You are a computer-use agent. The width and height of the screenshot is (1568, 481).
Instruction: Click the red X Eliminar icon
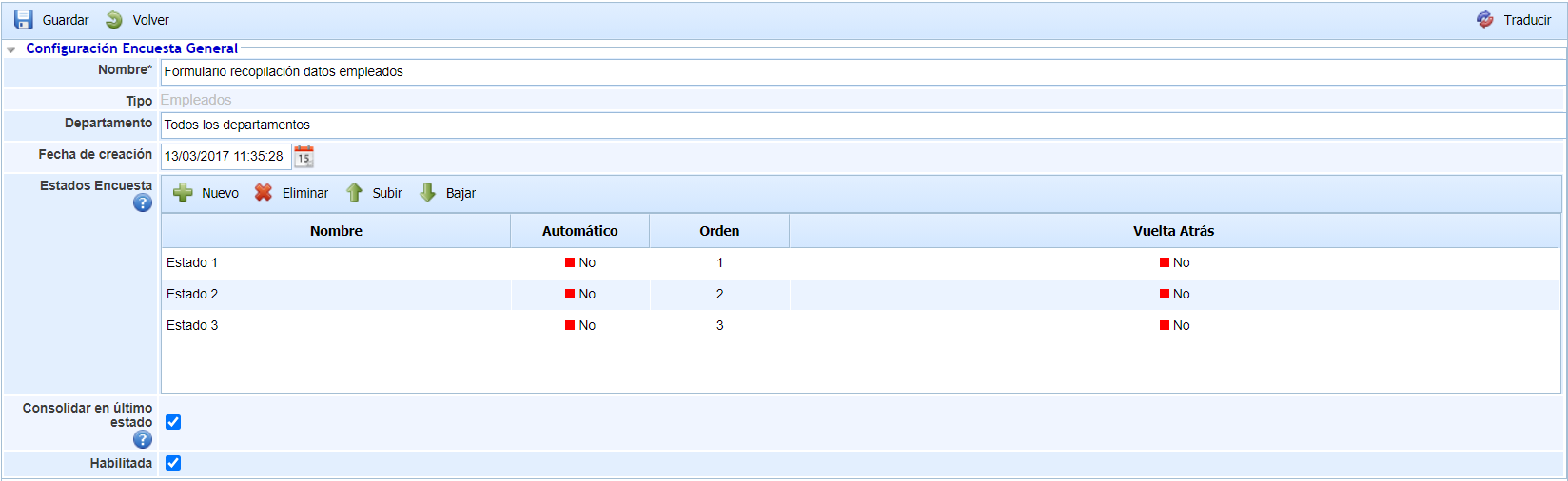(264, 193)
